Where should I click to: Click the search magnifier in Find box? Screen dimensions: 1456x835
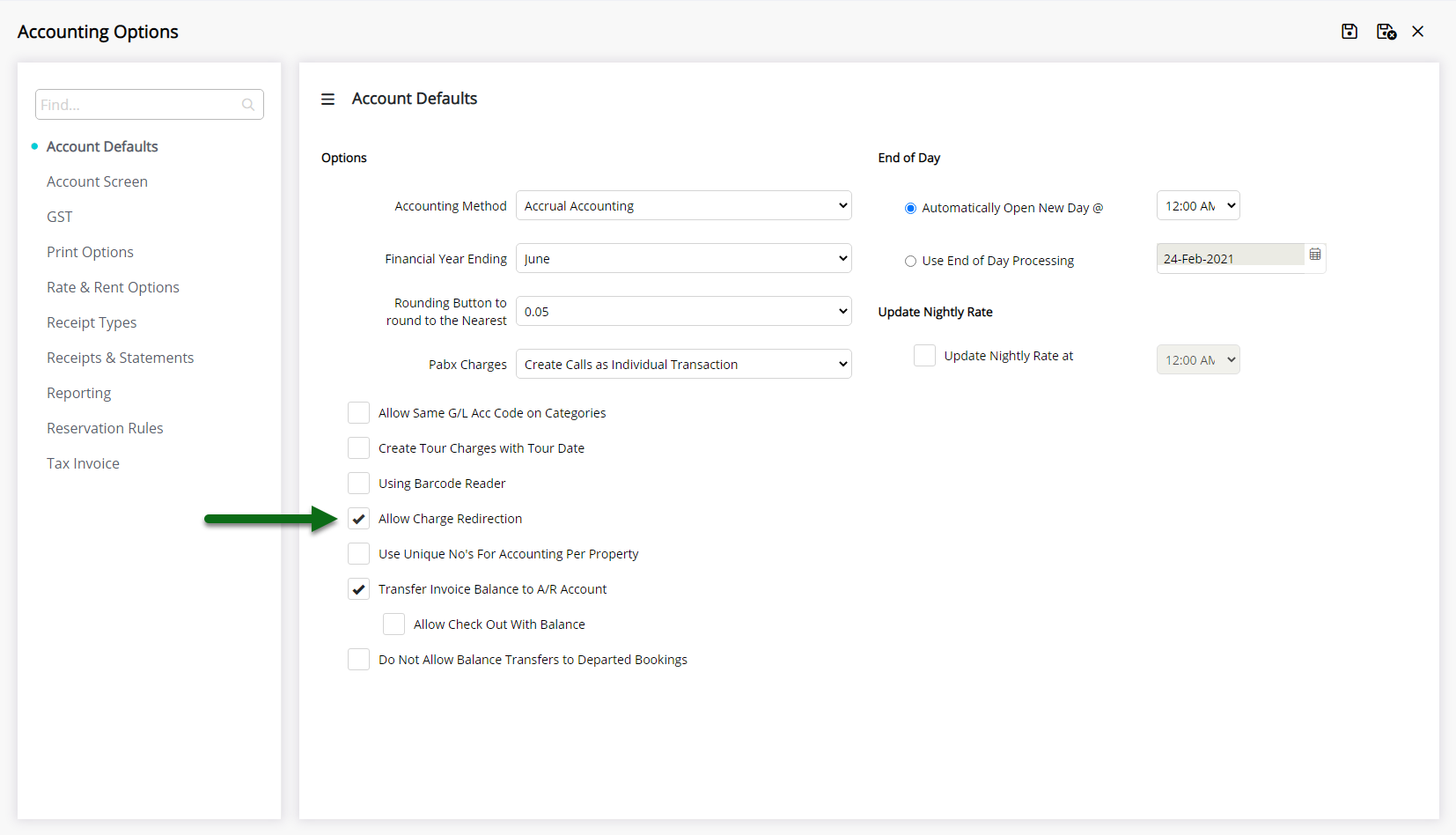[248, 105]
